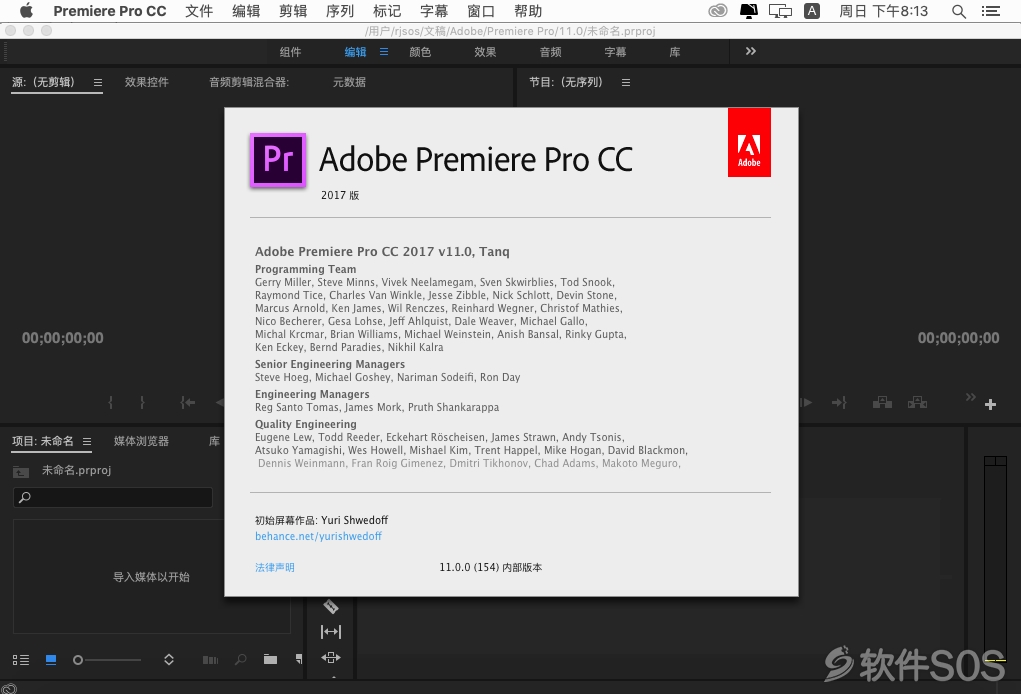
Task: Open the 编辑 workspace options menu
Action: pos(384,51)
